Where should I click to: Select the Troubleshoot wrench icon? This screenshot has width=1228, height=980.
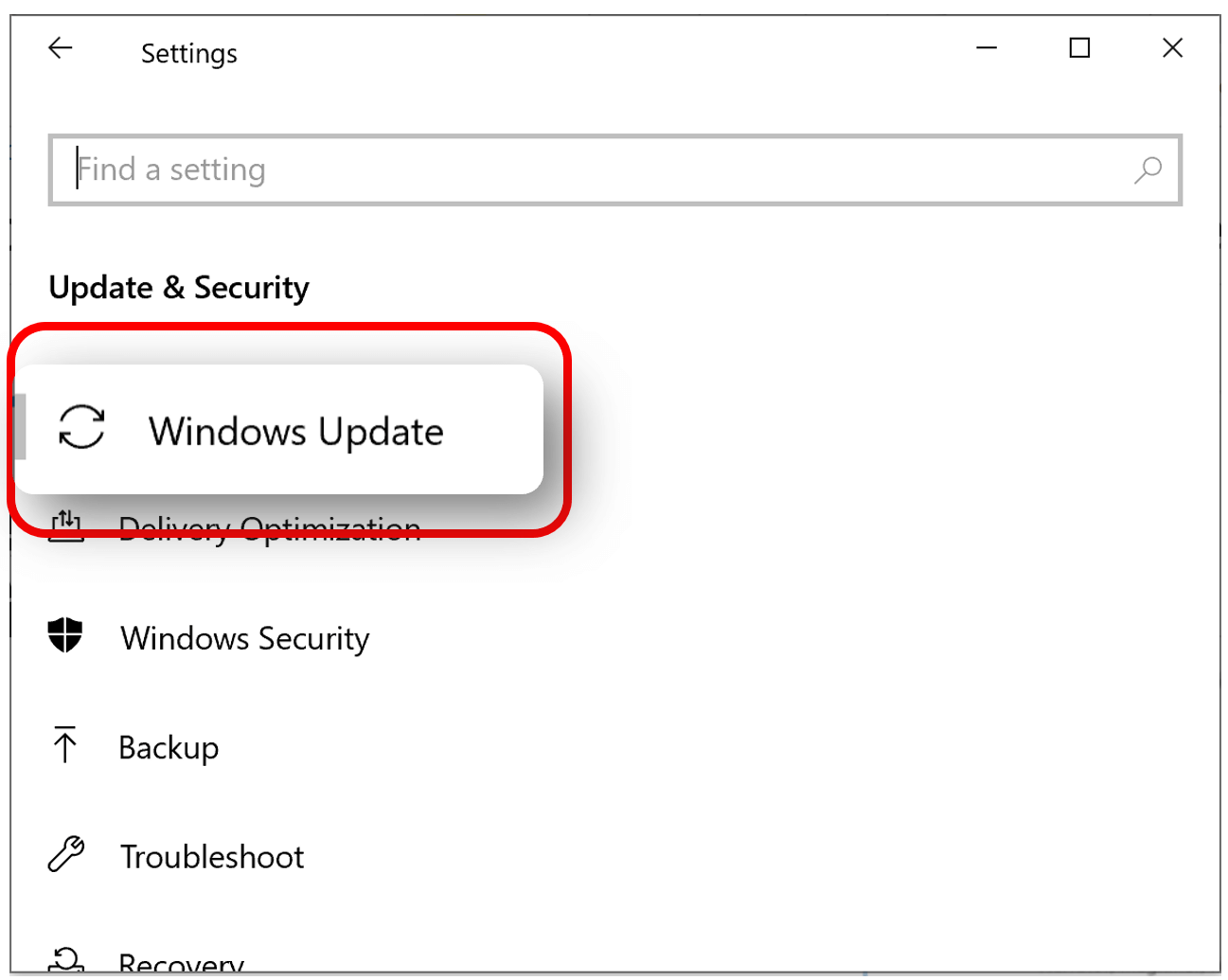point(65,854)
